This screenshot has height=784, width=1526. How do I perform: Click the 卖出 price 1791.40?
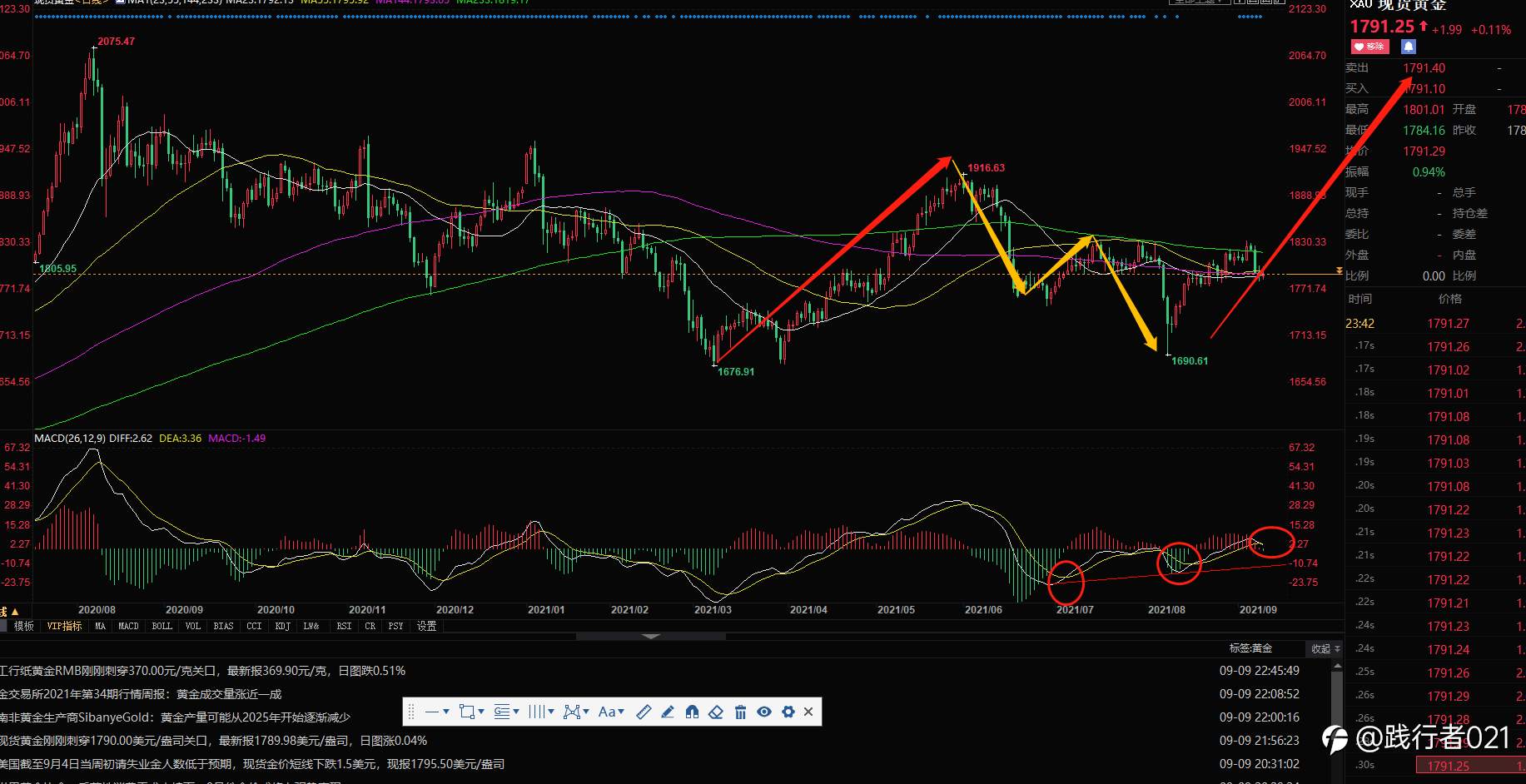pos(1424,67)
